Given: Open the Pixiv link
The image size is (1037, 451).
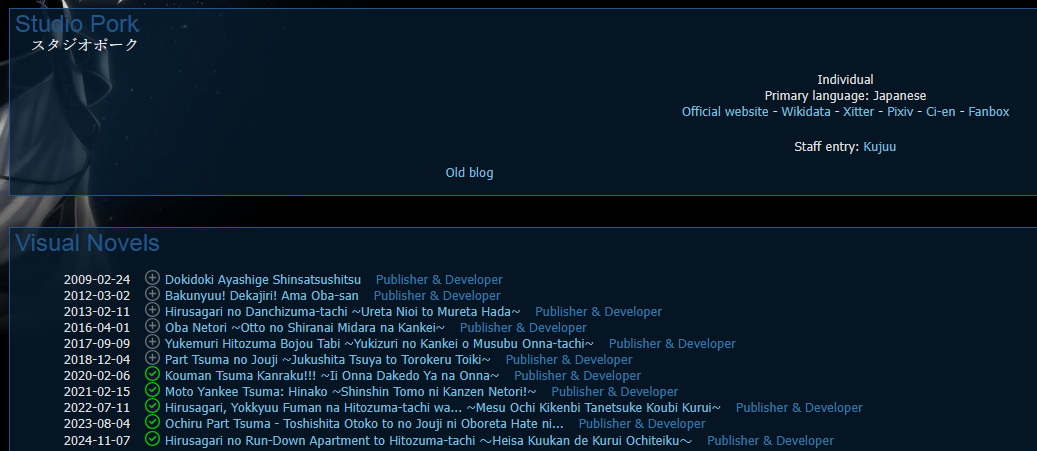Looking at the screenshot, I should pos(900,112).
